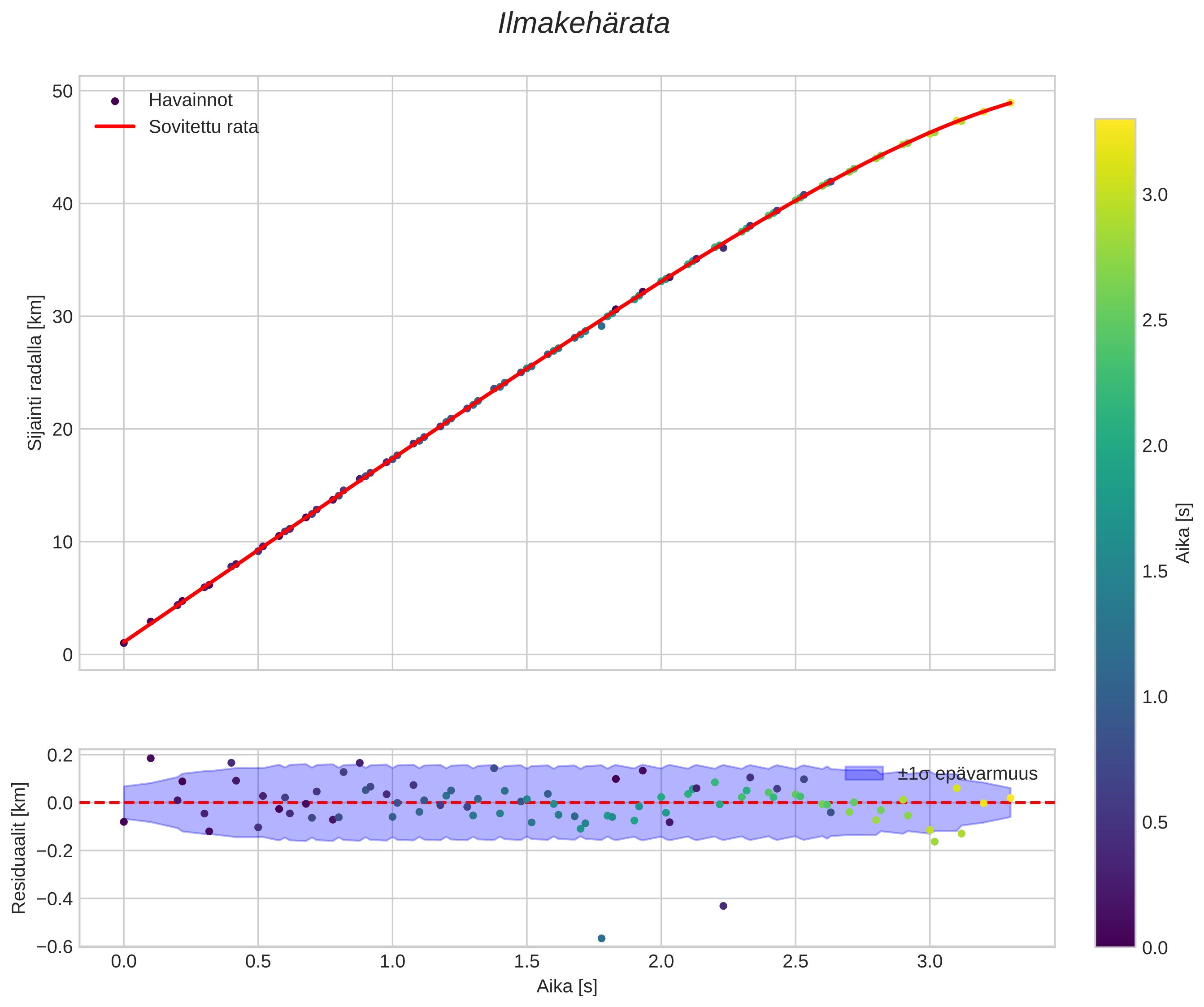
Task: Click the ±1σ epävarmuus legend patch
Action: click(864, 774)
